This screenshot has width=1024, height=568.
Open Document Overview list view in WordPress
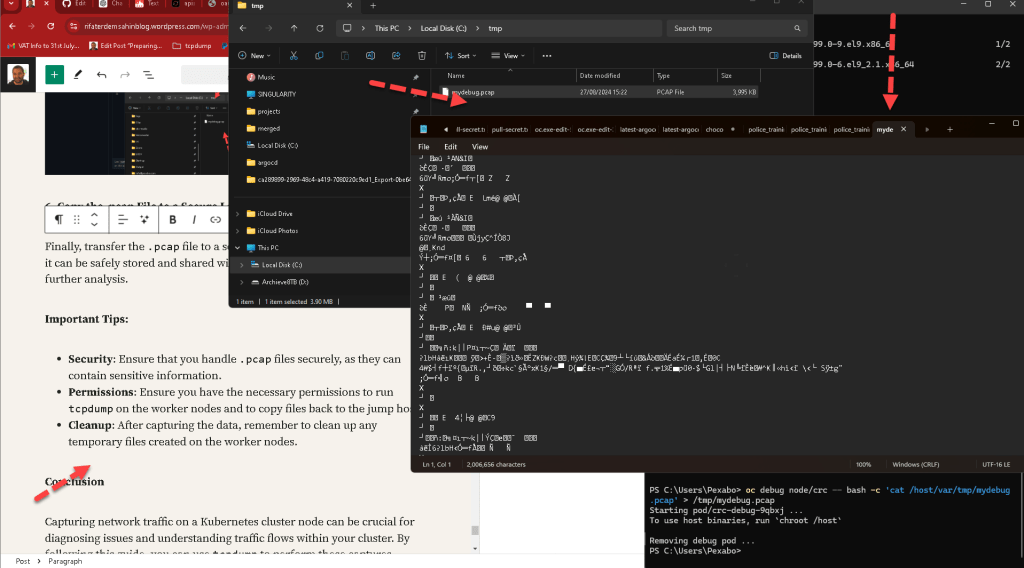(148, 75)
